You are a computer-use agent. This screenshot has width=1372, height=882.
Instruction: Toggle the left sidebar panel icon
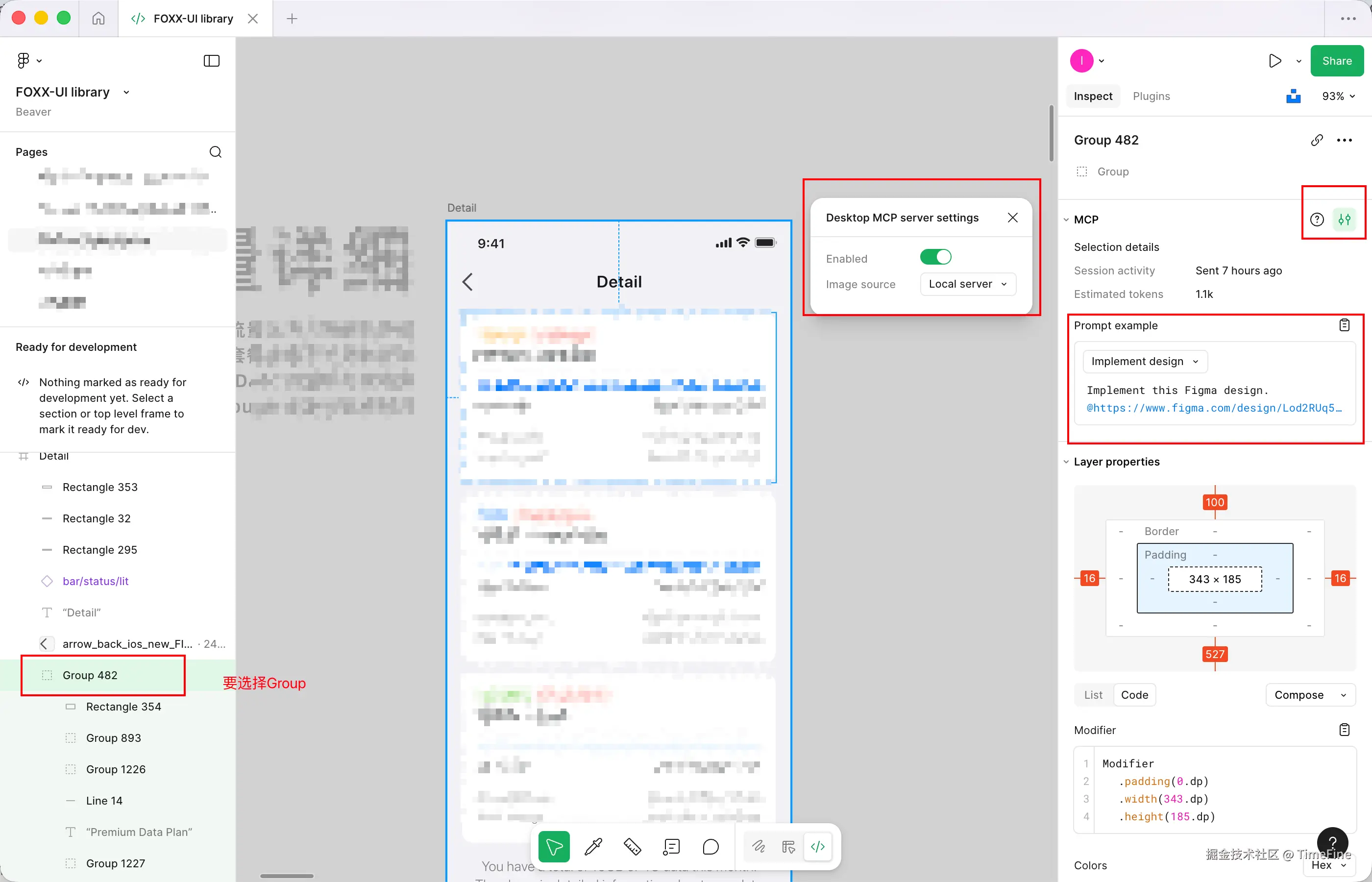pyautogui.click(x=211, y=61)
